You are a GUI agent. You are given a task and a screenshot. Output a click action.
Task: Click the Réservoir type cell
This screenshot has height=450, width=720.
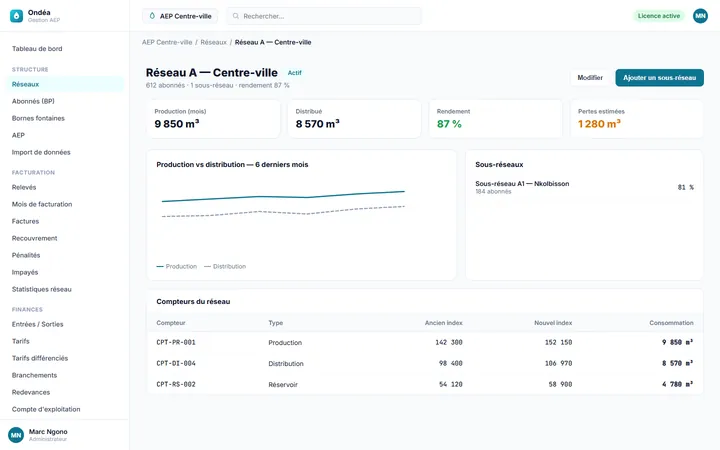click(x=283, y=385)
